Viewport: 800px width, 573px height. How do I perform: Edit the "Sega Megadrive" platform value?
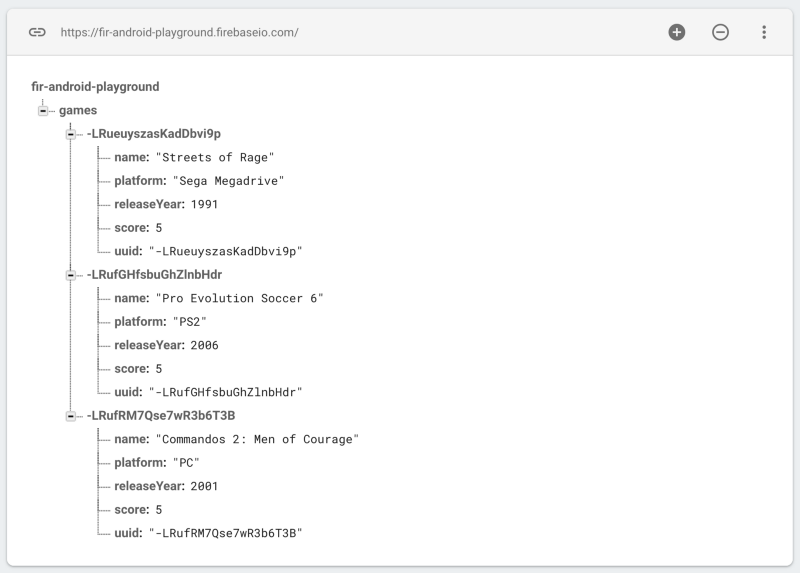pos(228,181)
